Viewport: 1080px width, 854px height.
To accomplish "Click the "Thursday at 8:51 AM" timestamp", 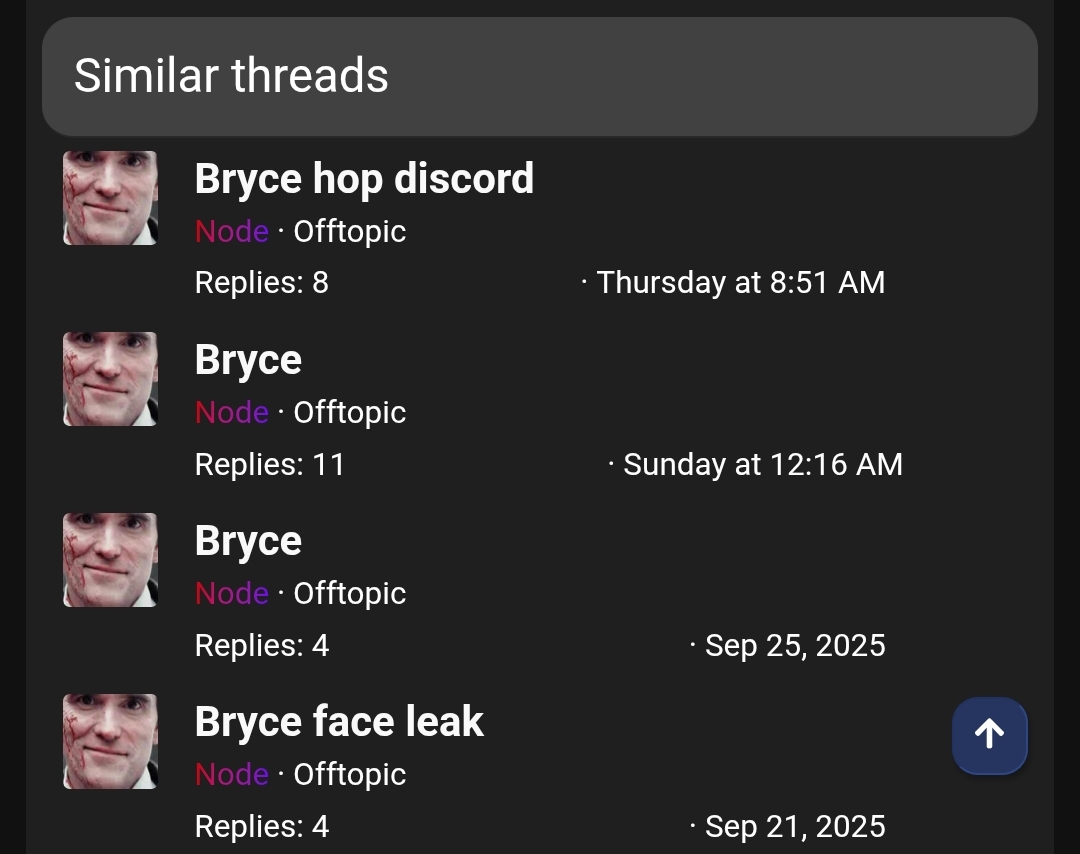I will point(740,283).
